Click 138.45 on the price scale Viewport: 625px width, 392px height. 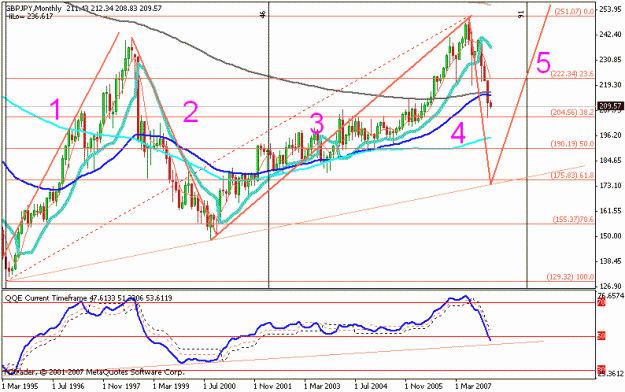click(611, 261)
